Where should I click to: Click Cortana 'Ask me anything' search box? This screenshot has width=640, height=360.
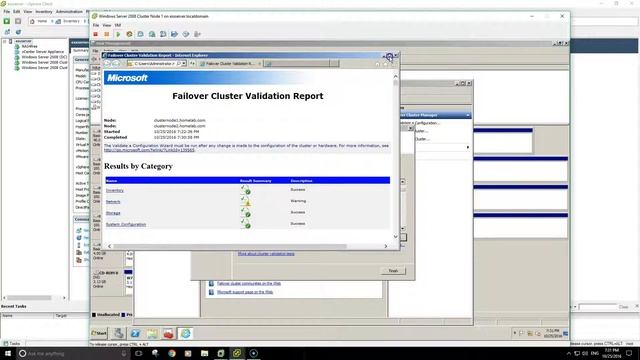tap(73, 353)
